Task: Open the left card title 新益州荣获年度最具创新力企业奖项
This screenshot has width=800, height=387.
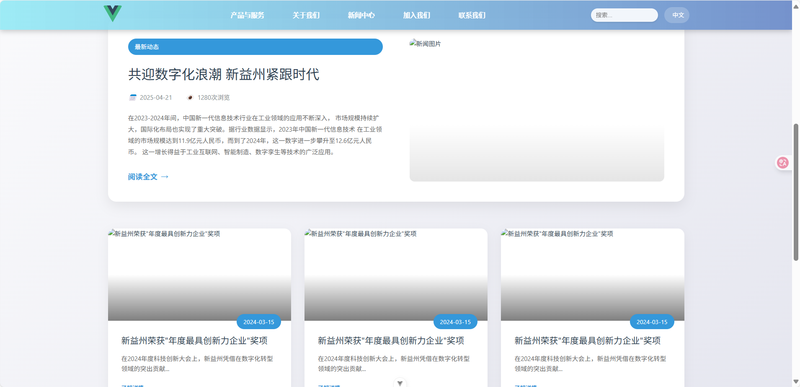Action: [194, 341]
